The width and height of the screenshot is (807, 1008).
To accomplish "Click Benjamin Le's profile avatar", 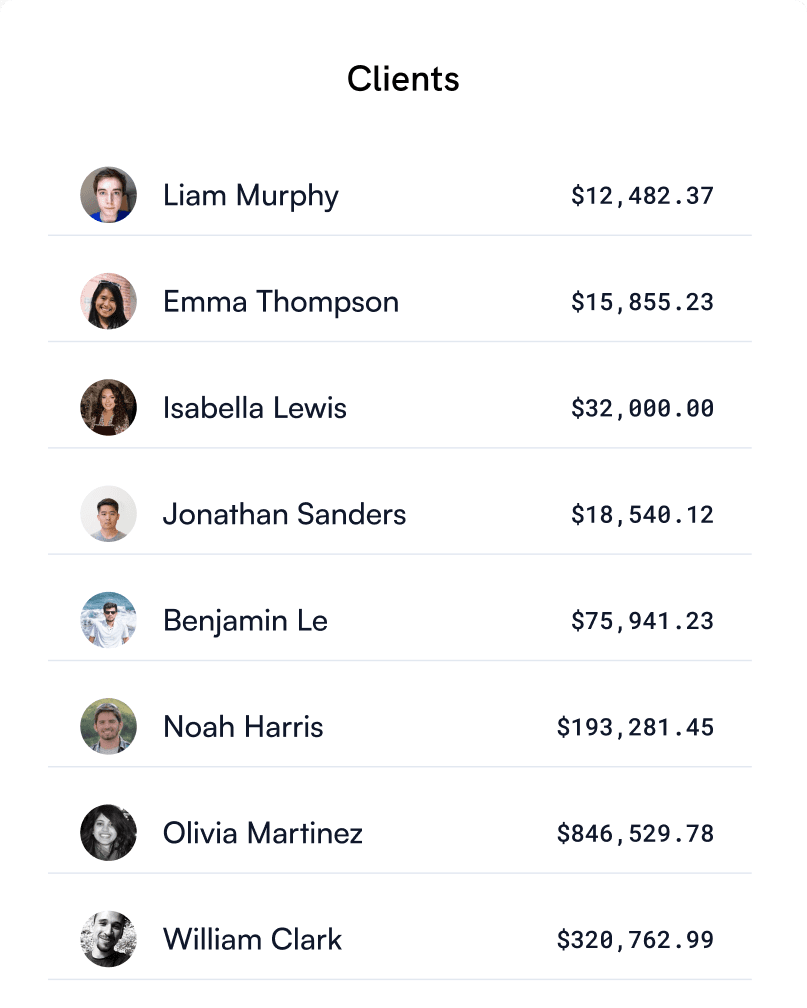I will [108, 620].
